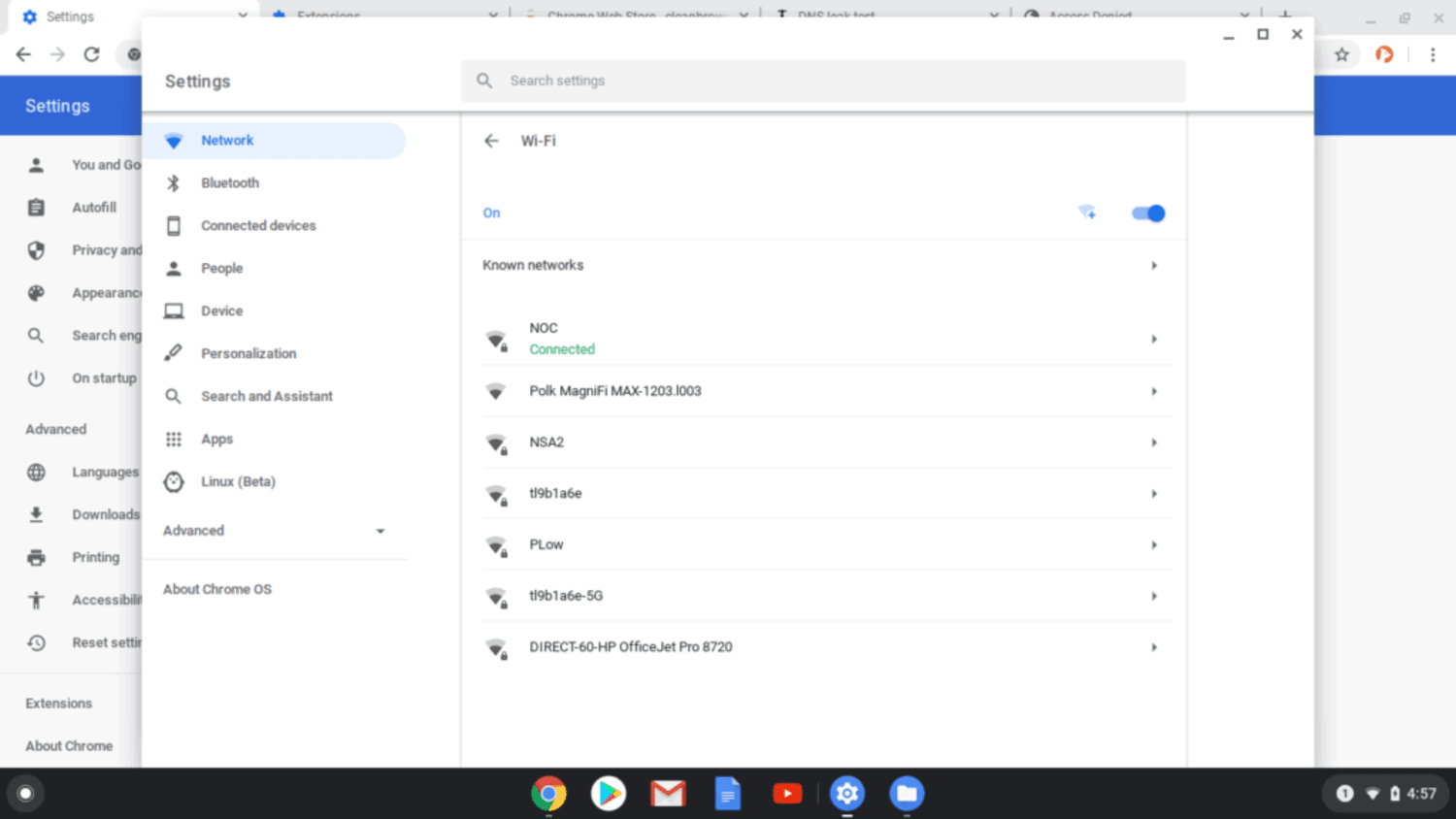1456x819 pixels.
Task: Open the Chrome three-dot menu
Action: pyautogui.click(x=1433, y=54)
